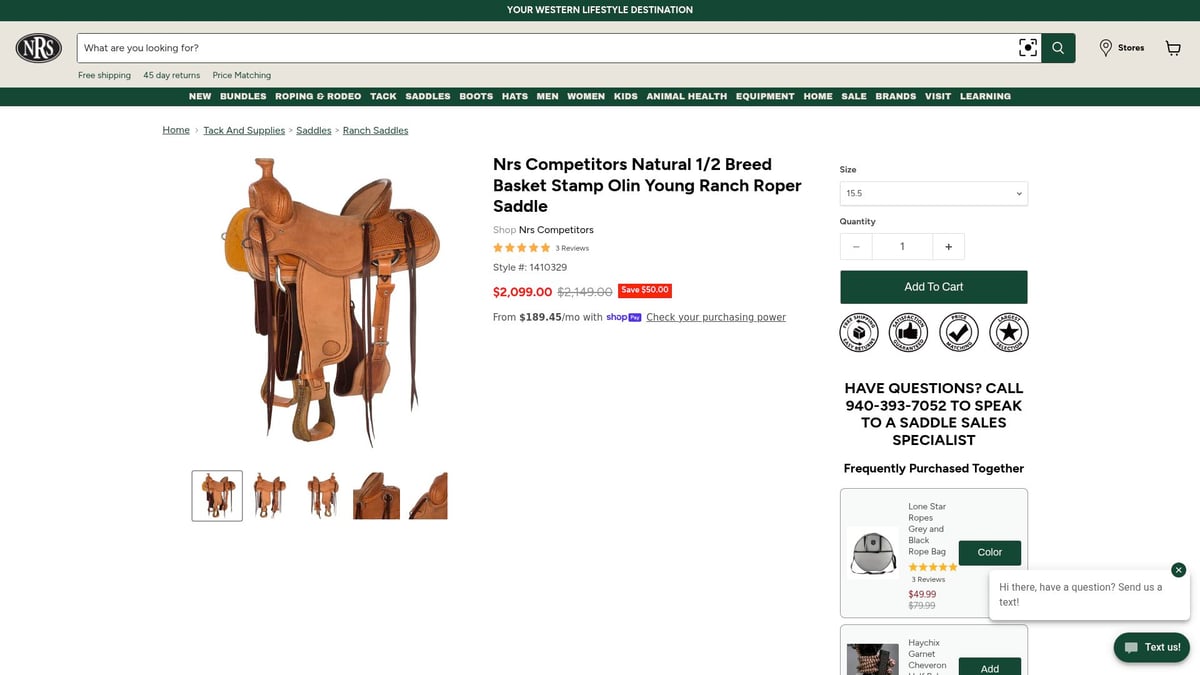This screenshot has height=675, width=1200.
Task: Follow the Ranch Saddles breadcrumb link
Action: point(375,130)
